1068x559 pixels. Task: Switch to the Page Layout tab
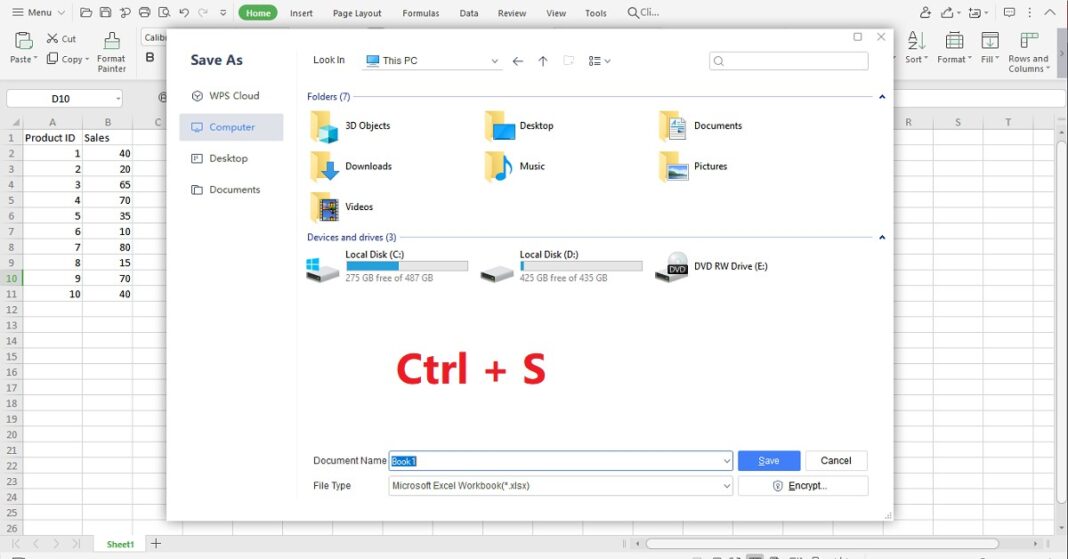coord(357,13)
